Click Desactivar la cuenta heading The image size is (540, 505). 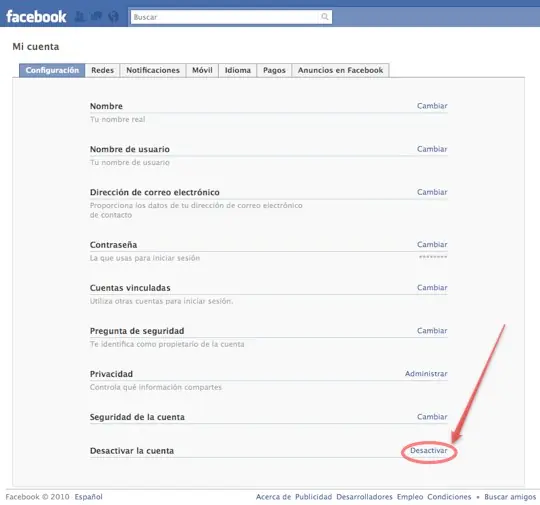132,451
